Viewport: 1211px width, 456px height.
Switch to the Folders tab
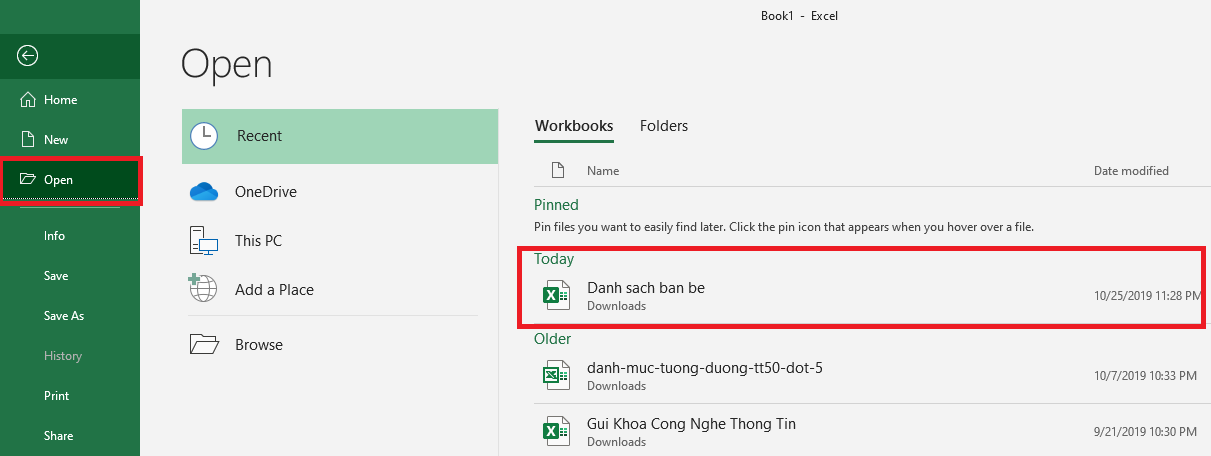pos(664,126)
